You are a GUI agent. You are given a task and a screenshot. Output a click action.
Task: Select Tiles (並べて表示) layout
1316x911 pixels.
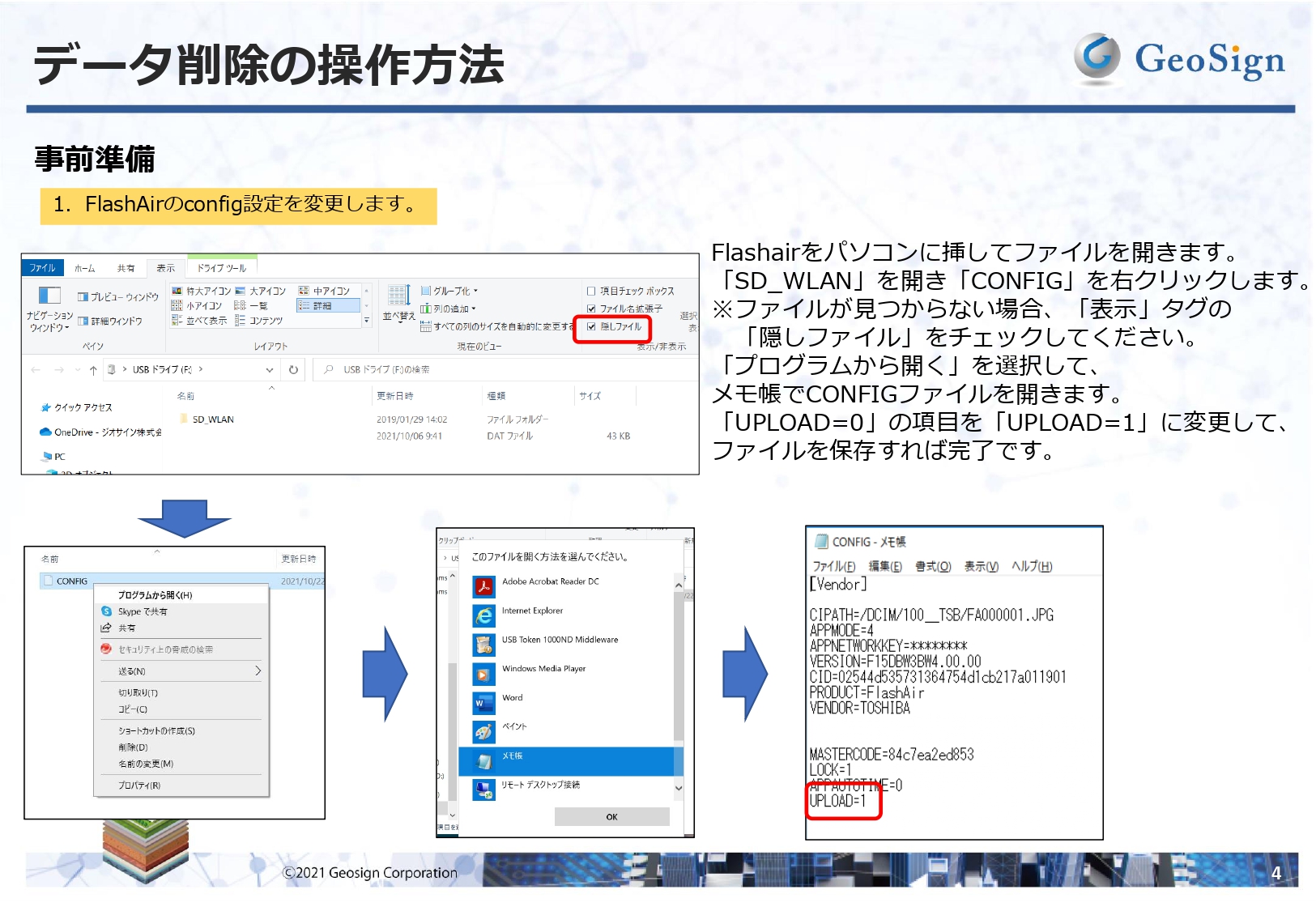click(x=199, y=321)
